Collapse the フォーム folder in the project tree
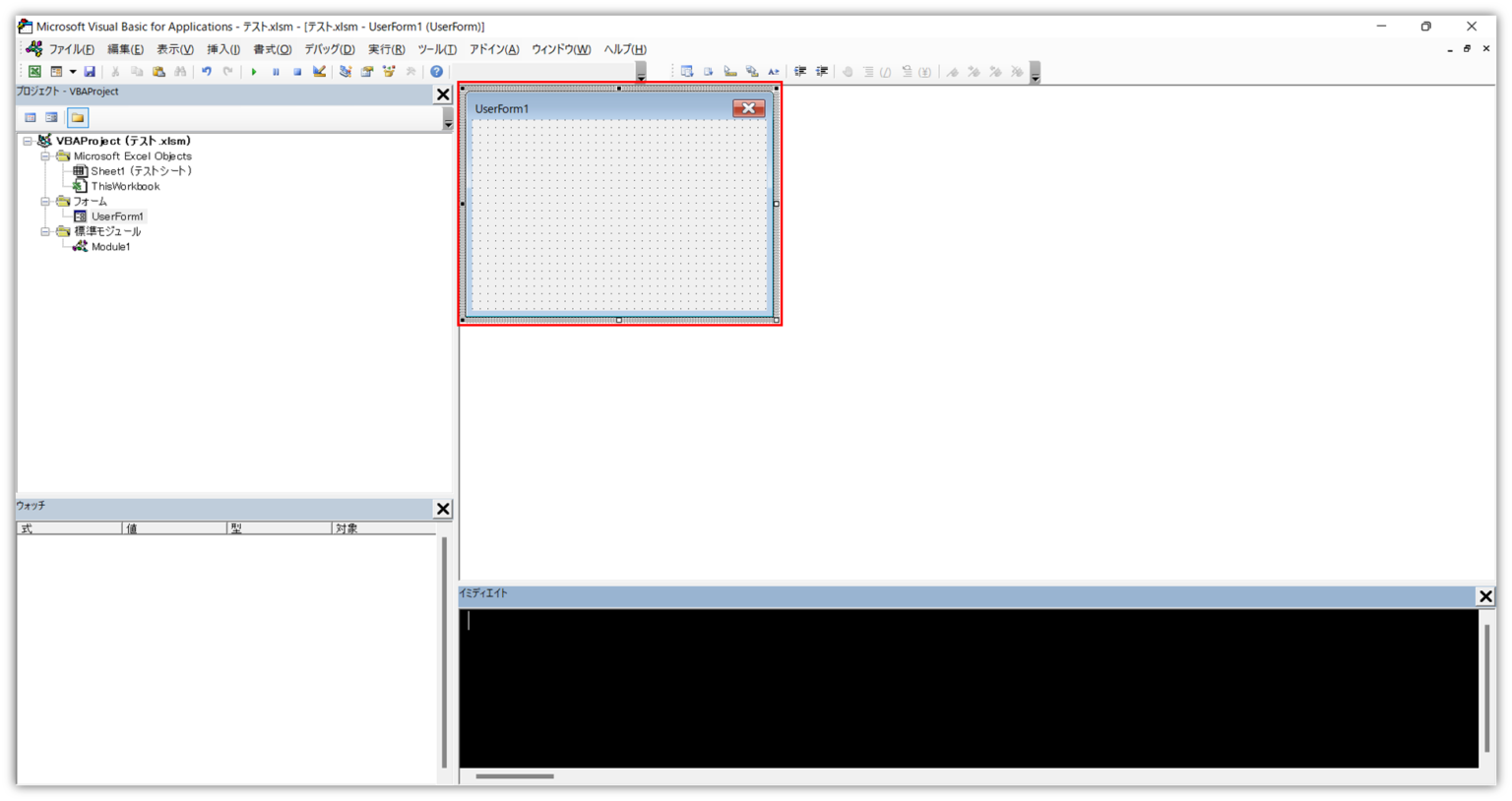1512x801 pixels. tap(47, 201)
